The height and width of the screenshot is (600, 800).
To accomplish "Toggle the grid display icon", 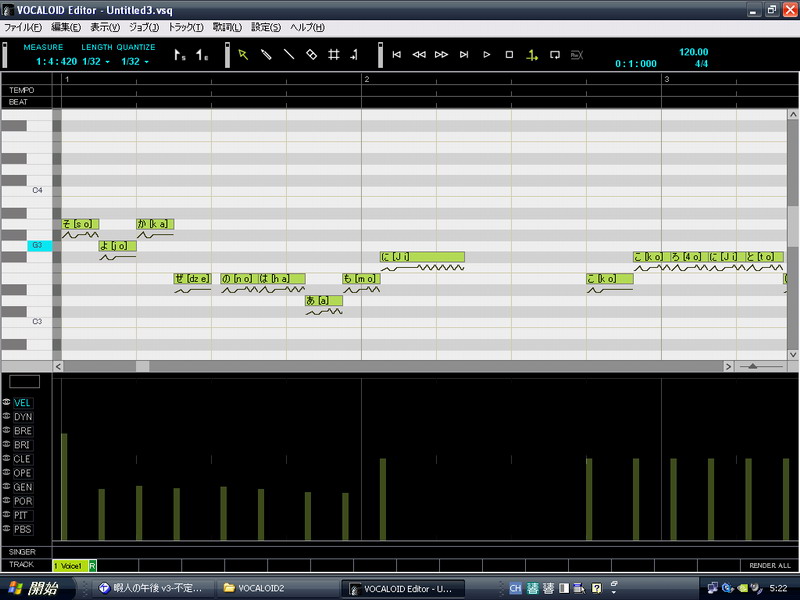I will [x=334, y=55].
